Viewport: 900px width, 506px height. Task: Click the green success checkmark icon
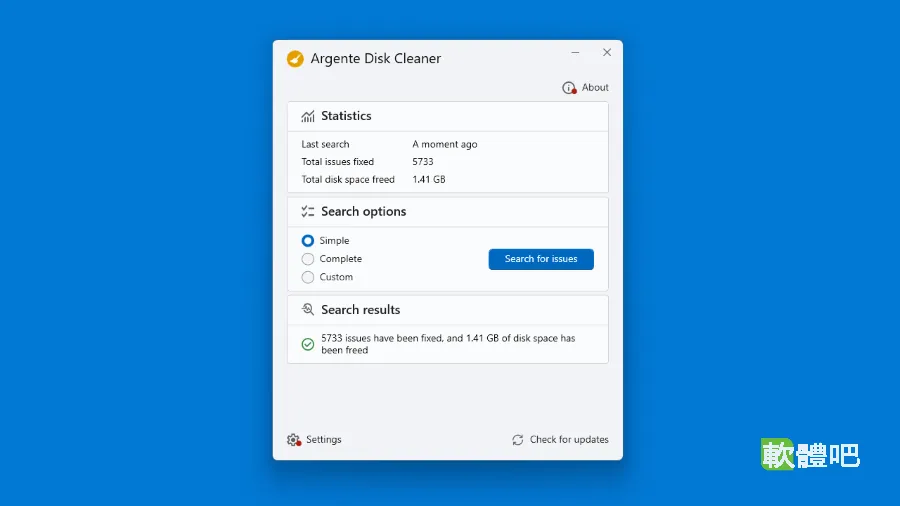pos(308,344)
